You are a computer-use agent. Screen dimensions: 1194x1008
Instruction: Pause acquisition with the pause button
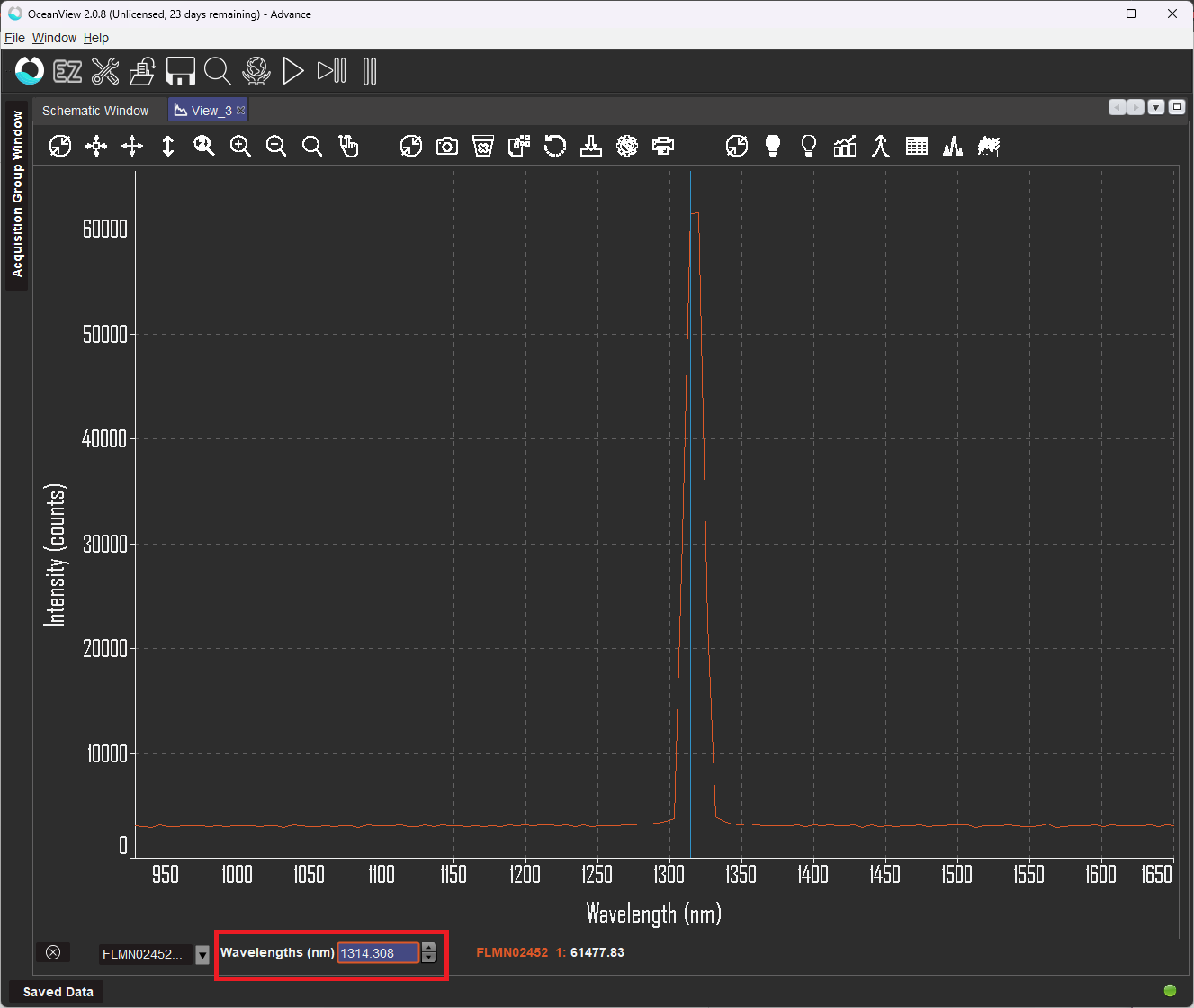370,71
